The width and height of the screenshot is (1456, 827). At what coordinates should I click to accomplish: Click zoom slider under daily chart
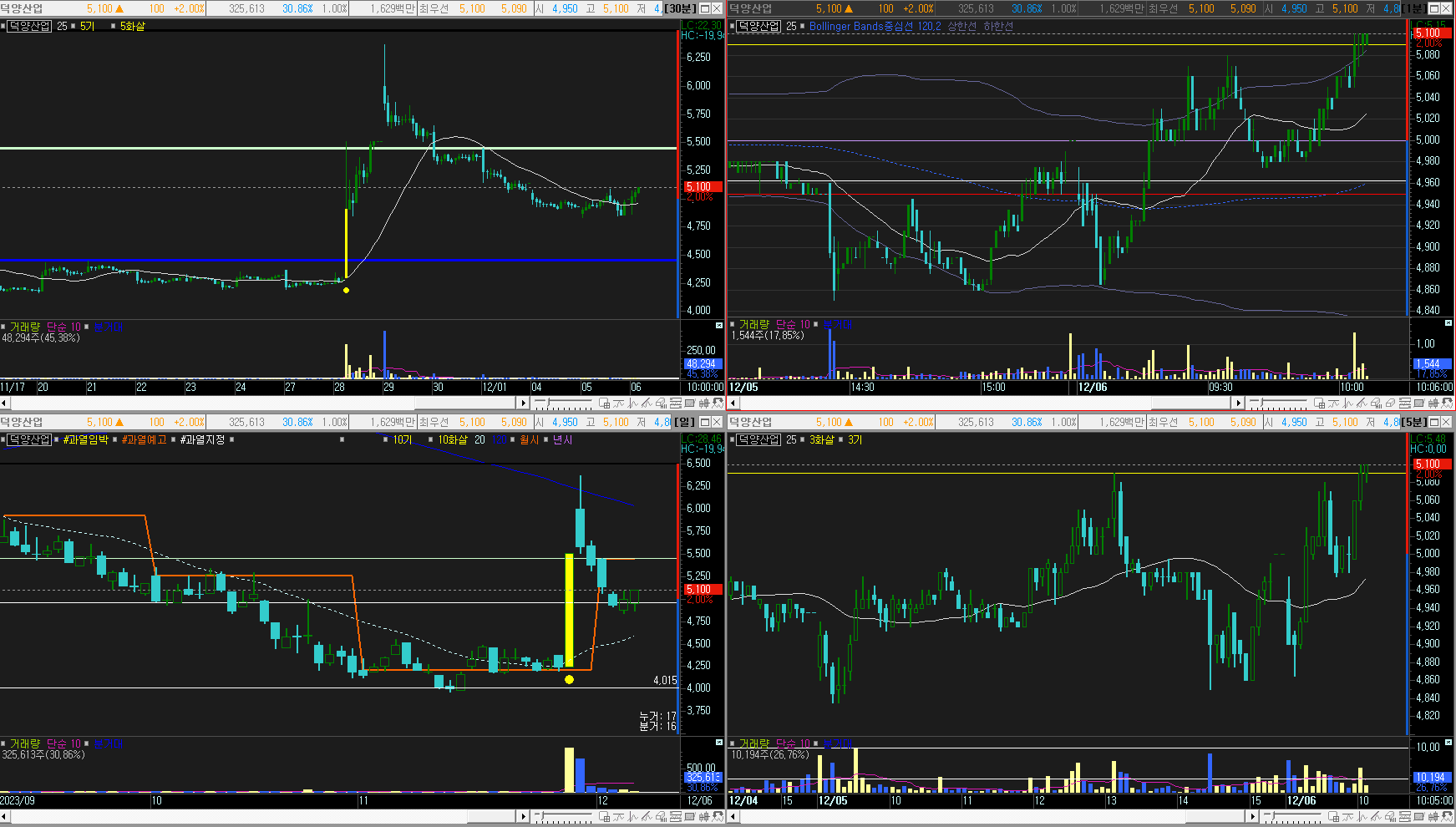pos(562,816)
